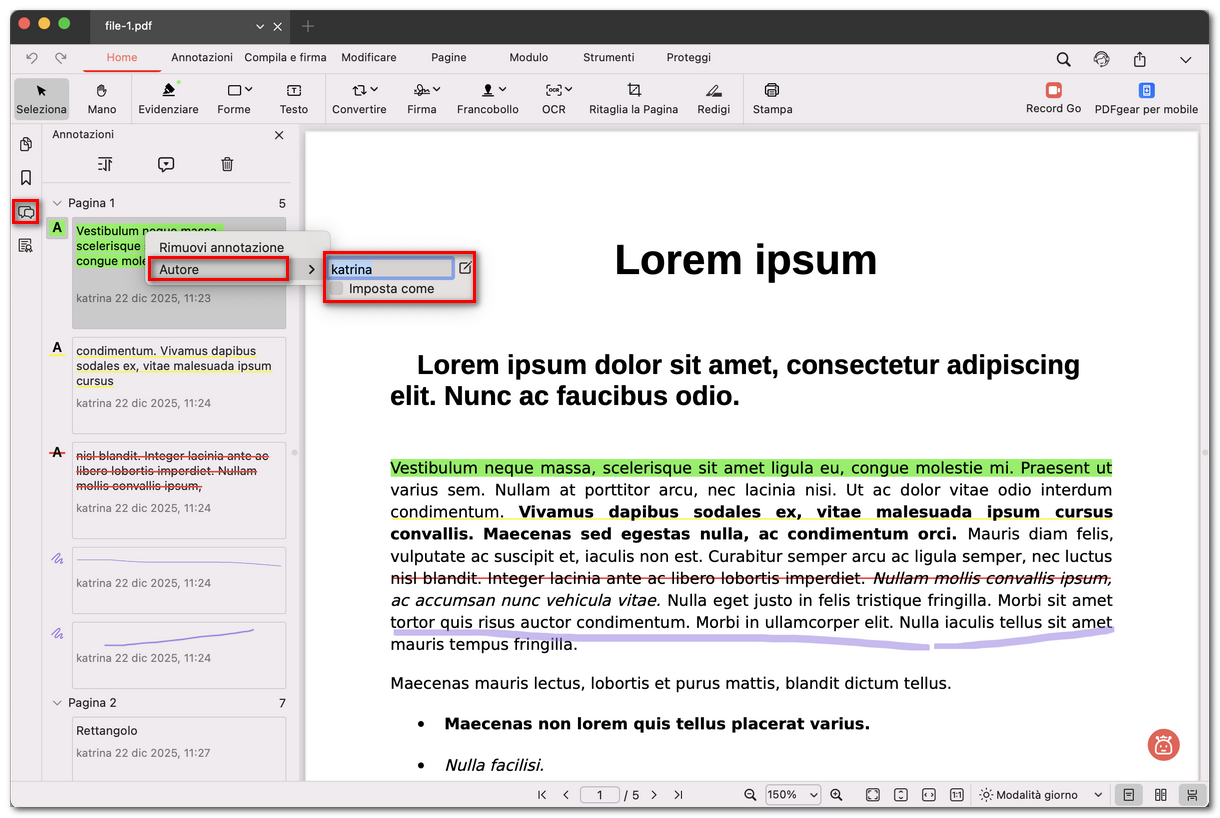Toggle two-page view layout
The height and width of the screenshot is (818, 1220).
tap(1160, 795)
